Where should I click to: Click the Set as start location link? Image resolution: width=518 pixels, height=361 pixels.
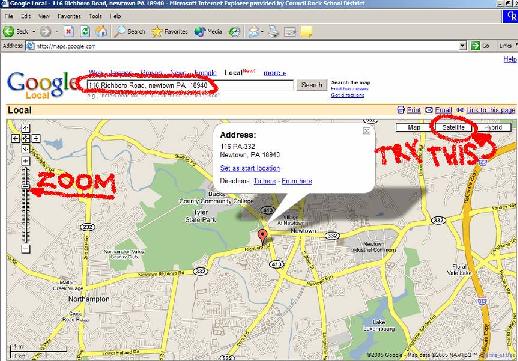click(250, 168)
